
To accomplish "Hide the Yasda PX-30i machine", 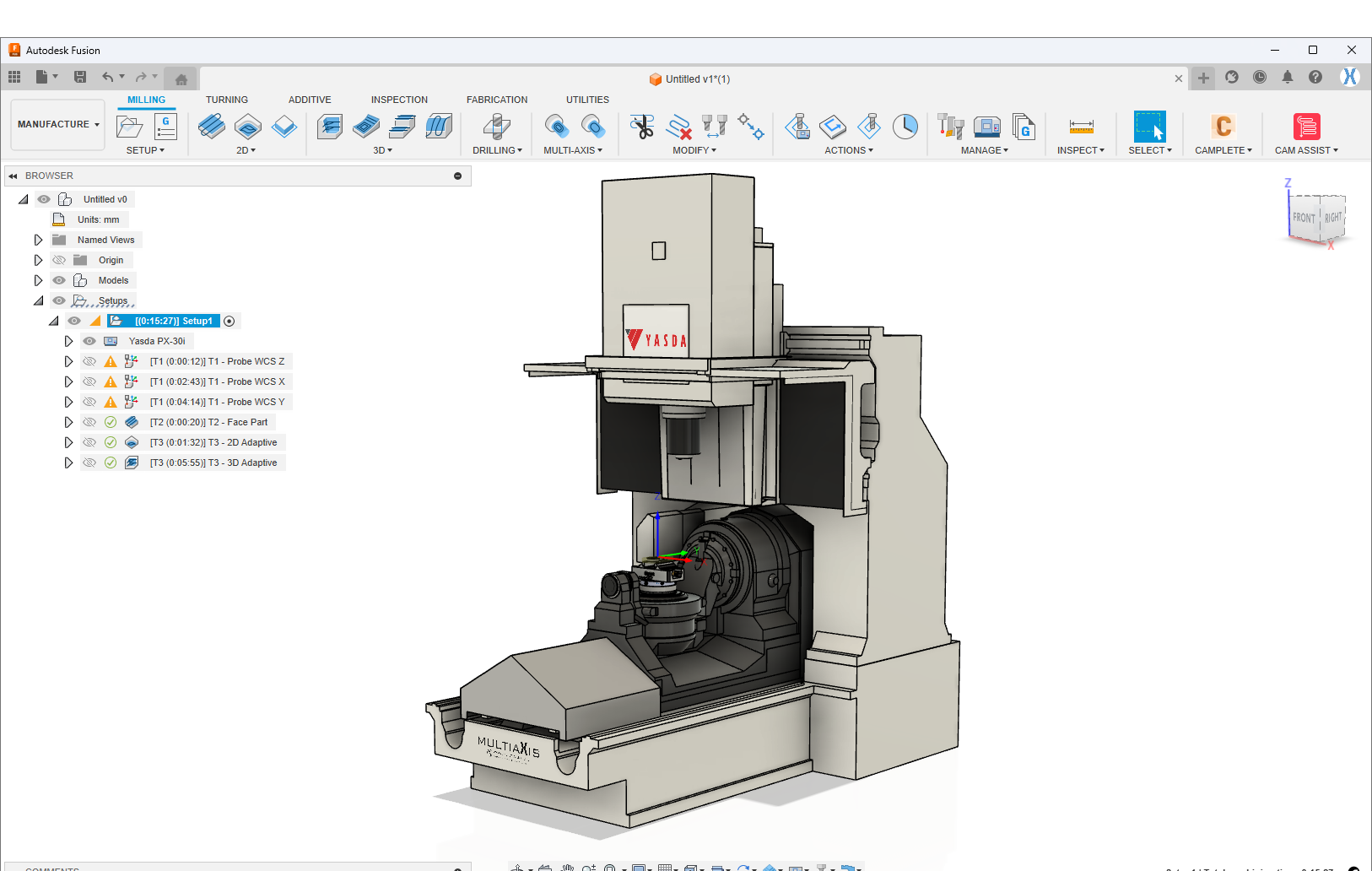I will [x=89, y=341].
